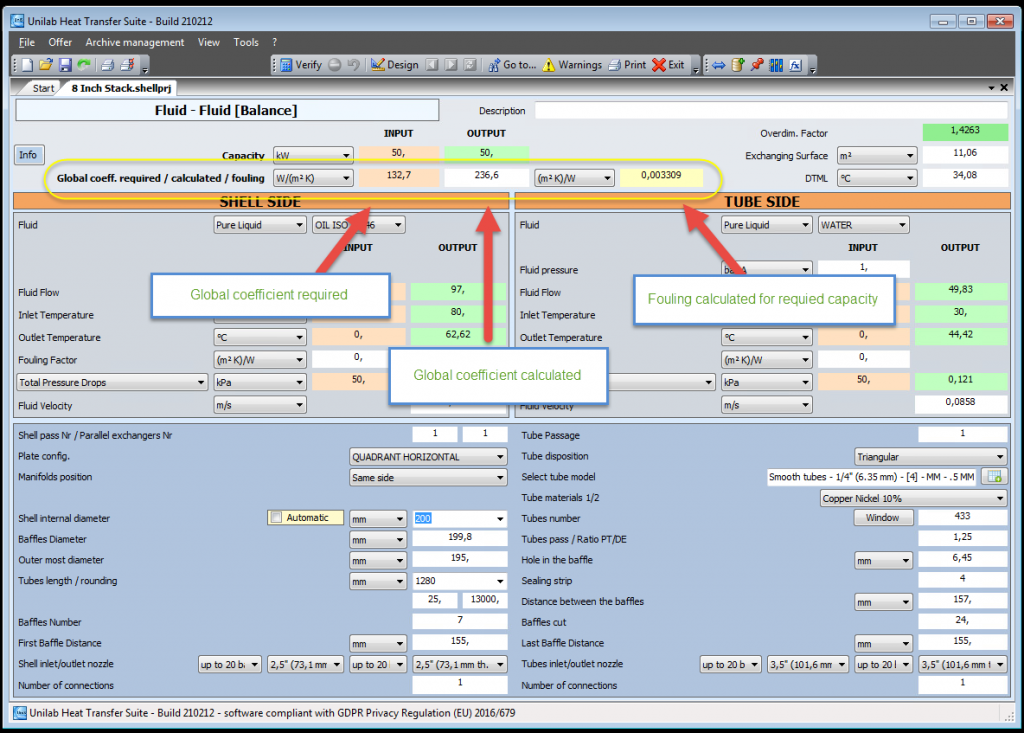
Task: Enable Automatic shell internal diameter checkbox
Action: tap(276, 518)
